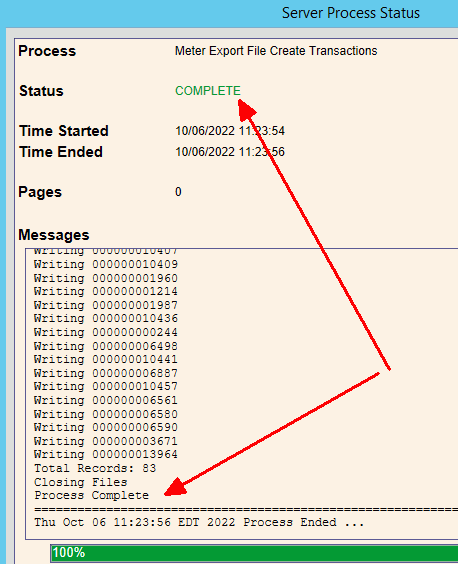Click message line 'Writing 000000013964'
458x564 pixels.
[x=106, y=454]
